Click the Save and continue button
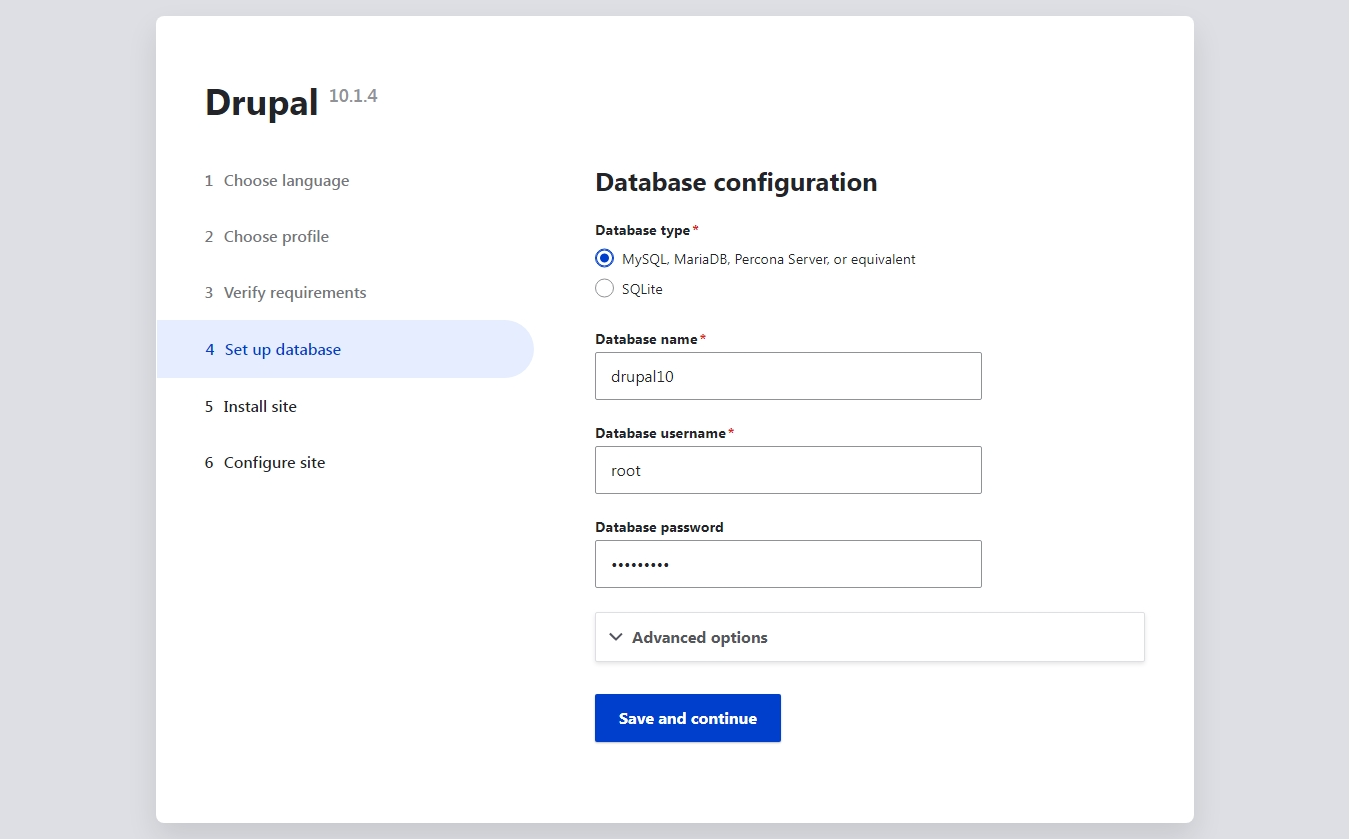Image resolution: width=1349 pixels, height=839 pixels. 687,718
